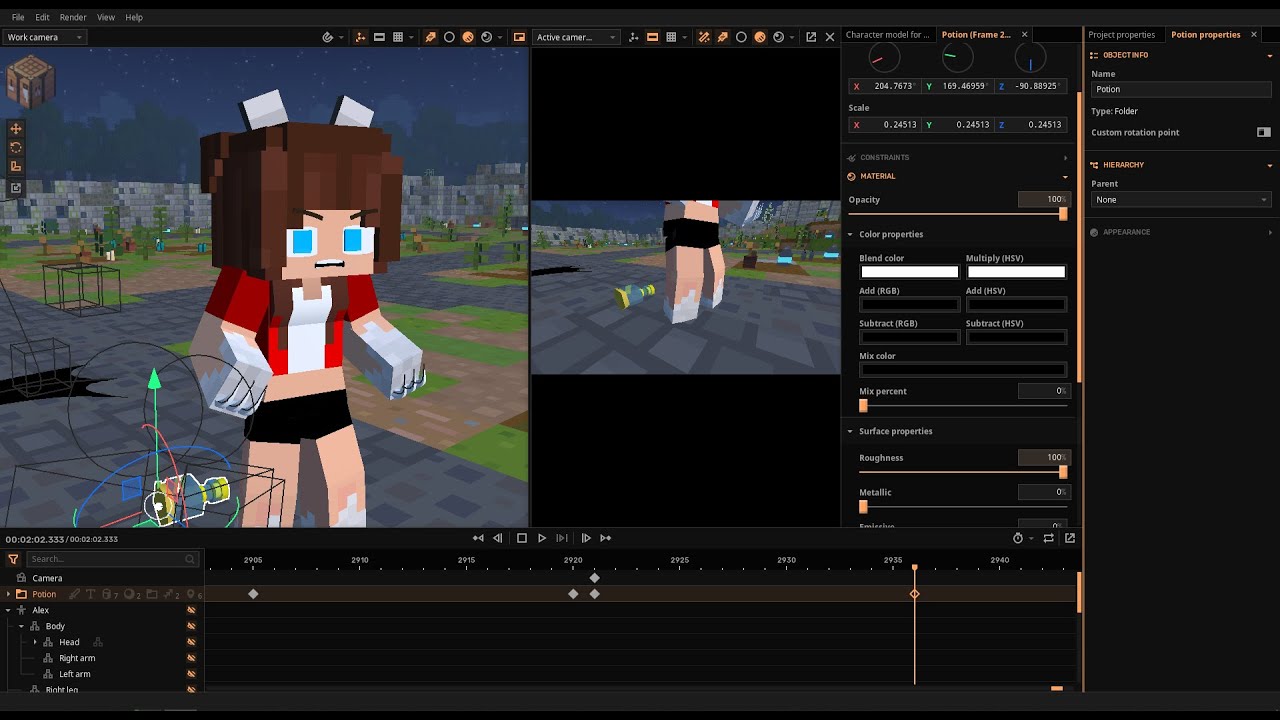Toggle work camera overlays gizmo icon

pos(361,37)
